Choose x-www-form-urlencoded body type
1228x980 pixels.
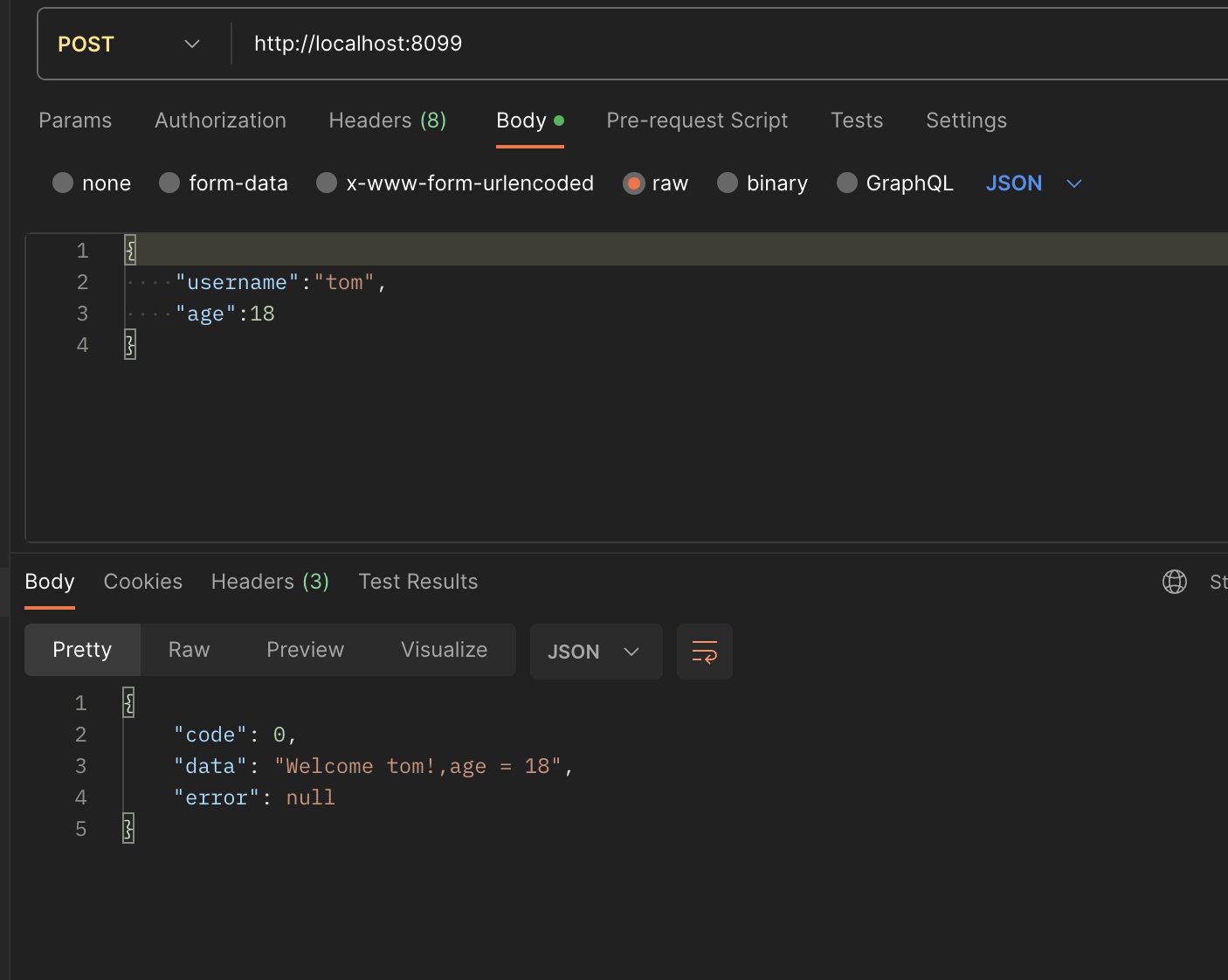coord(327,183)
